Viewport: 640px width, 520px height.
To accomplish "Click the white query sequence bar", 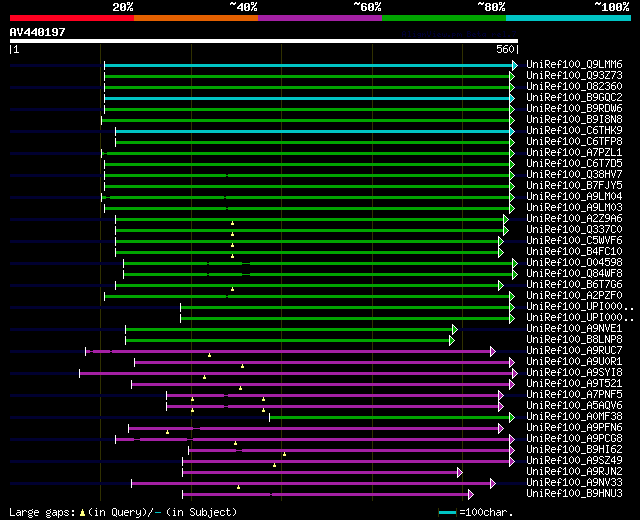I will (x=264, y=41).
